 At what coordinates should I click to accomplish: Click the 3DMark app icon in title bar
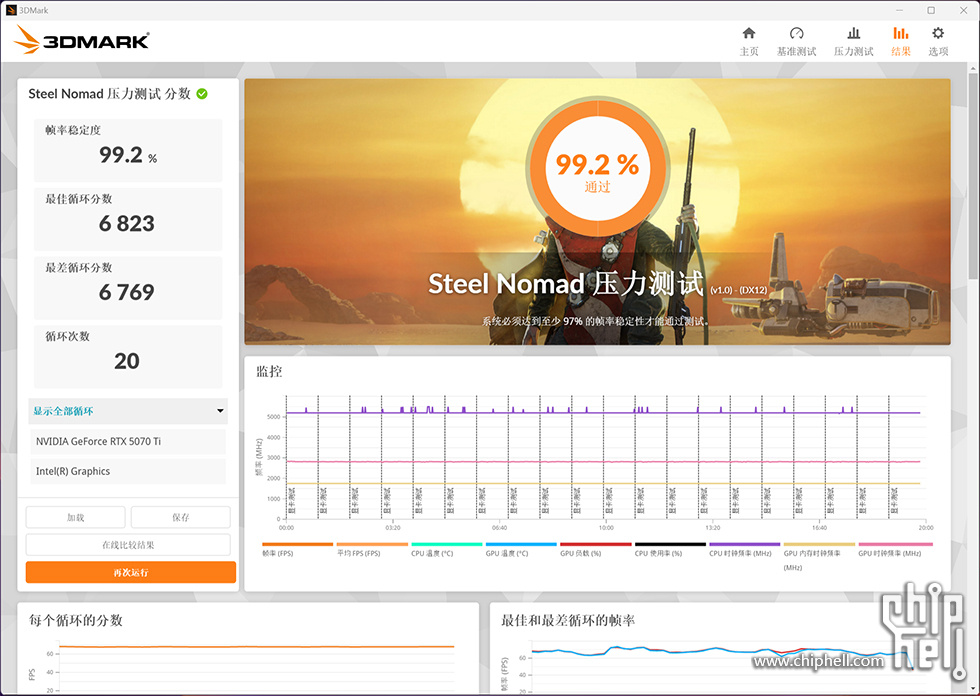(x=10, y=10)
